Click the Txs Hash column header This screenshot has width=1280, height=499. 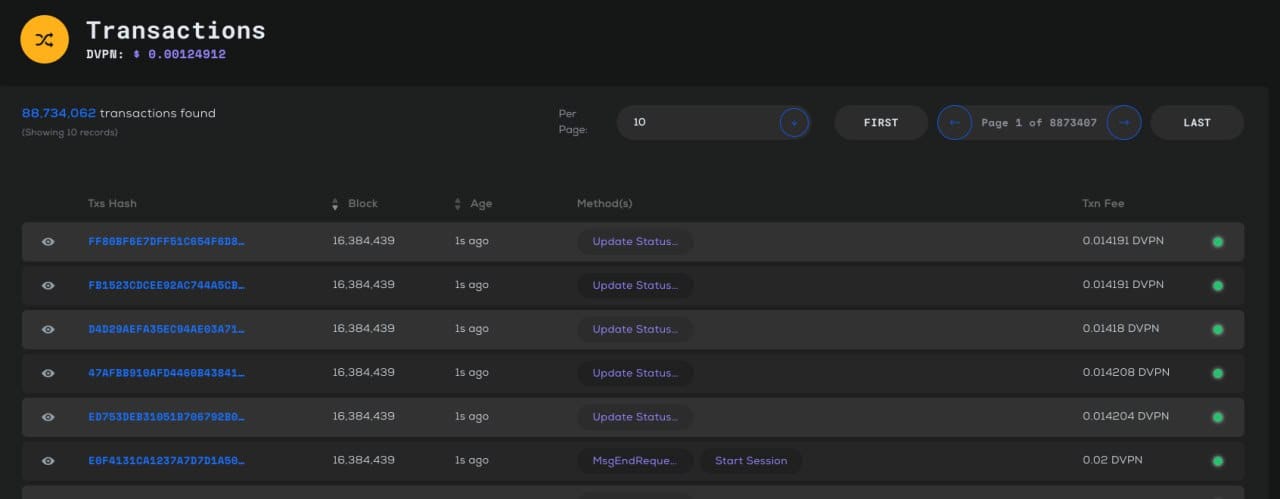click(112, 204)
